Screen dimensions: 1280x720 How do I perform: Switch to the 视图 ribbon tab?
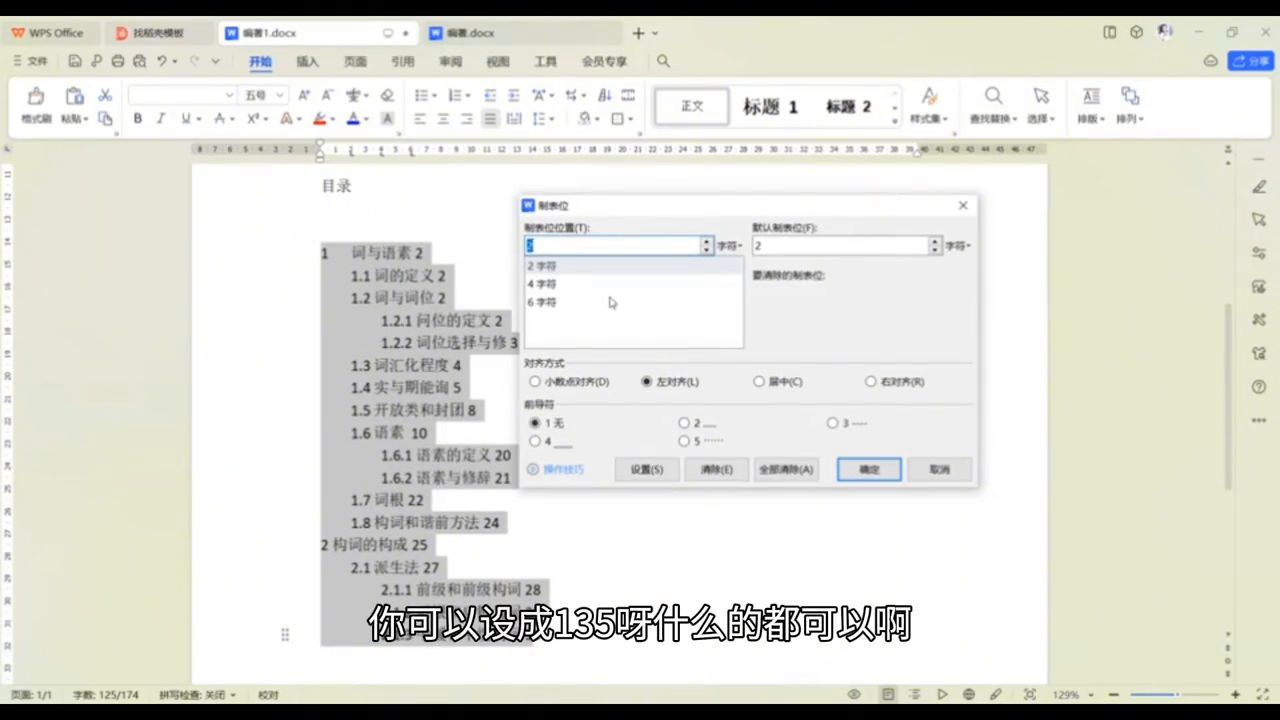(x=498, y=61)
